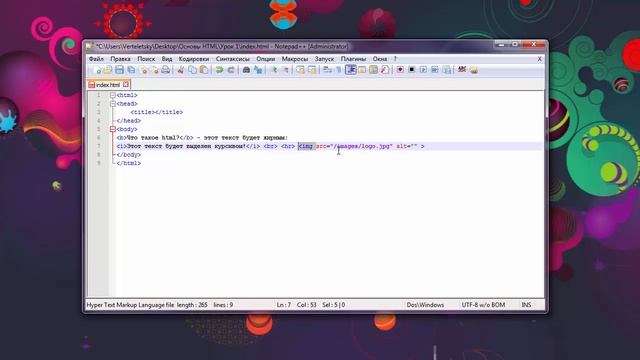This screenshot has width=640, height=360.
Task: Save the file with the floppy icon
Action: point(119,70)
